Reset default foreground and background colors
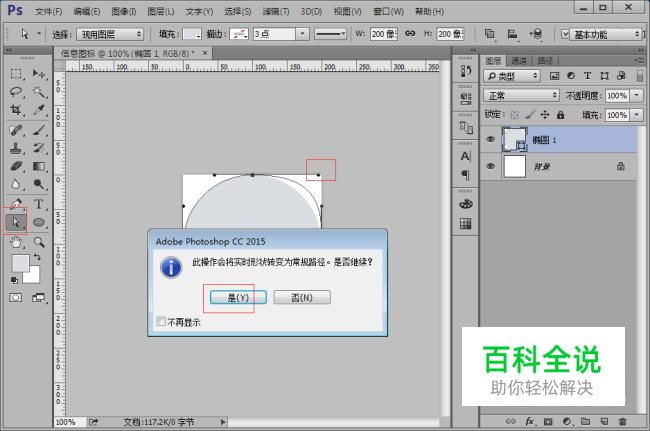650x431 pixels. point(14,281)
